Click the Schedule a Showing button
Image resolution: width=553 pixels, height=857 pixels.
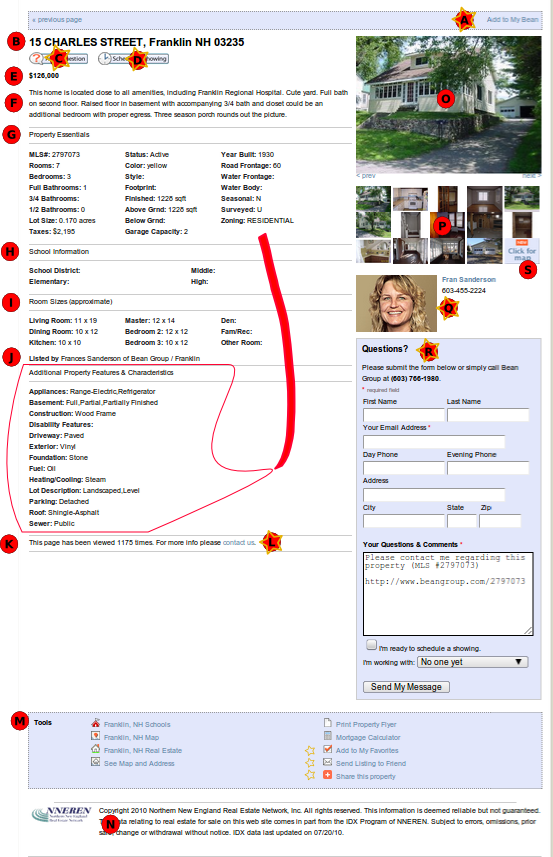[133, 58]
